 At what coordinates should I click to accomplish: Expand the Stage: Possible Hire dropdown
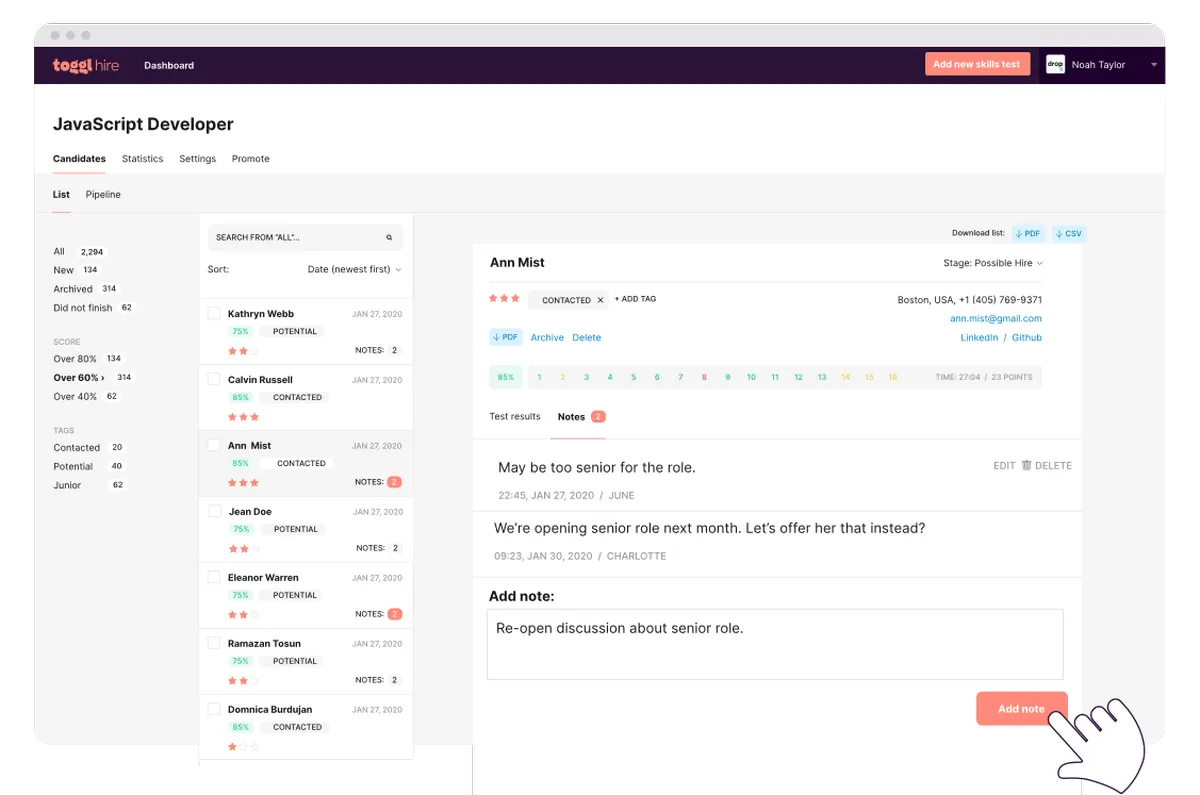pyautogui.click(x=993, y=263)
